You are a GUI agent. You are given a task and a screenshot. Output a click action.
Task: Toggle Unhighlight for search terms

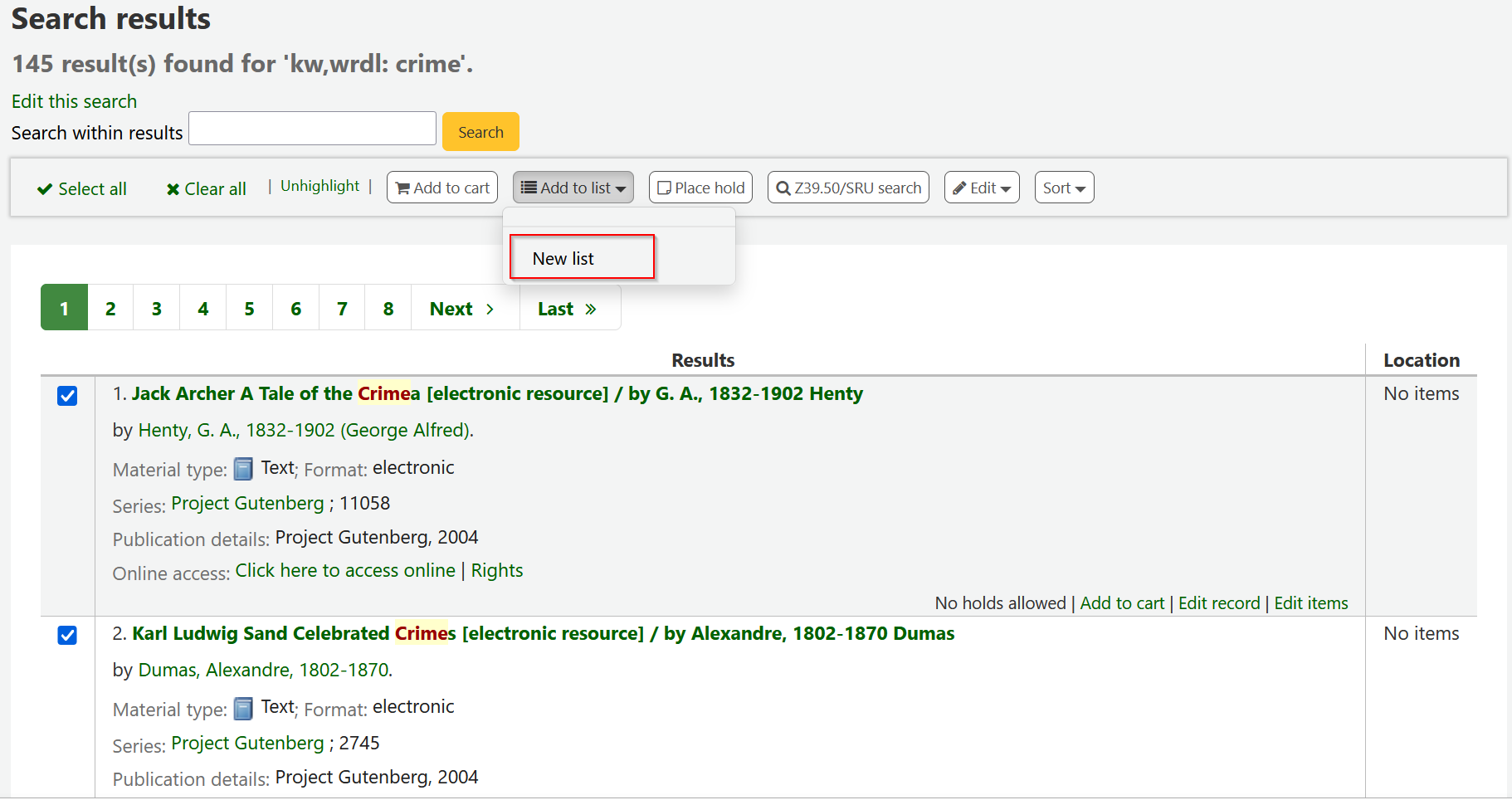point(319,186)
